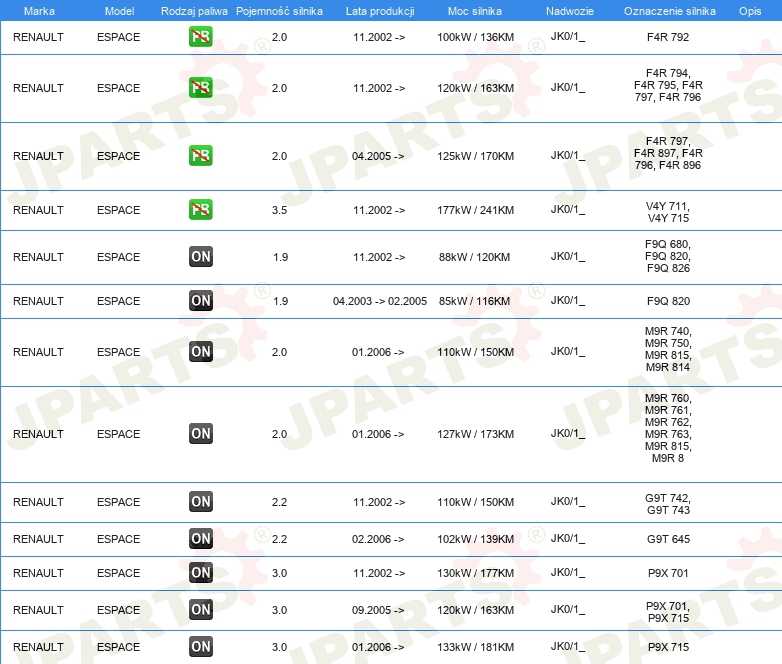
Task: Select engine codes starting with M9R 740
Action: [x=668, y=349]
